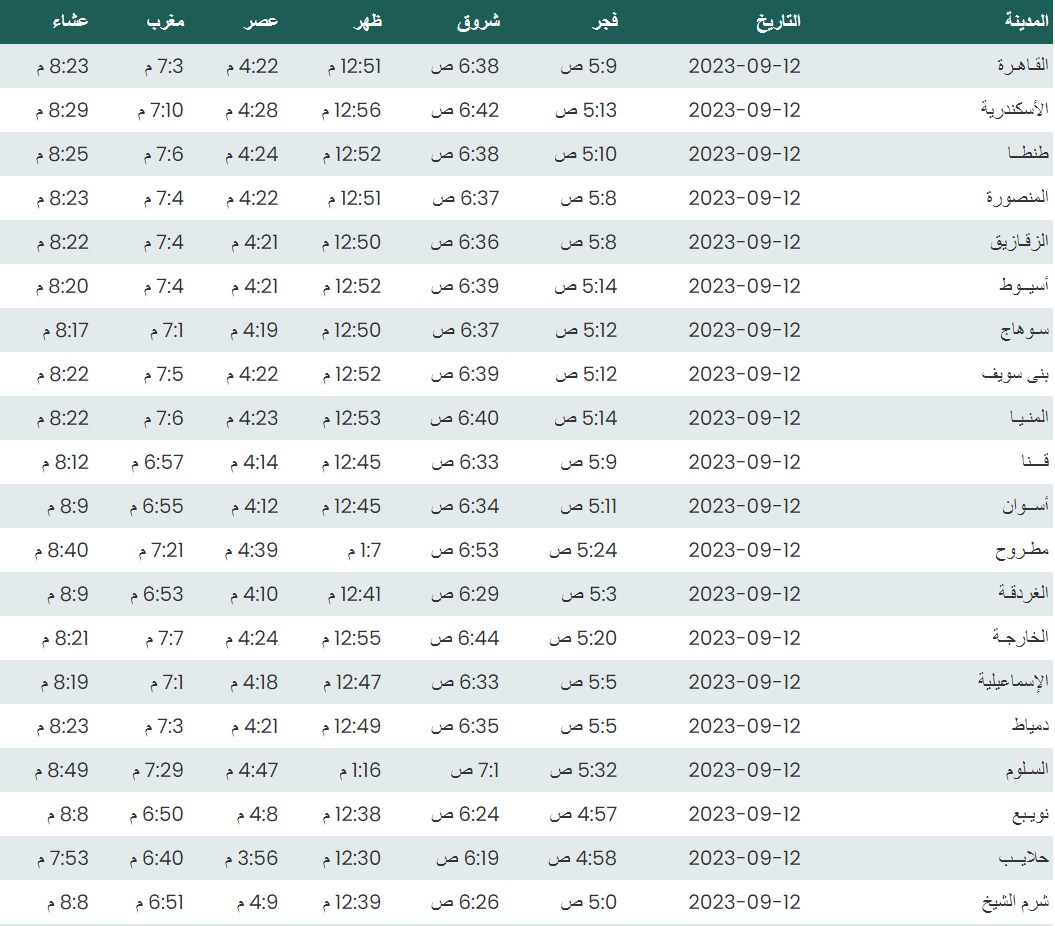Click the sunrise time 6:33 for الإسماعيلية
Image resolution: width=1055 pixels, height=926 pixels.
tap(465, 682)
